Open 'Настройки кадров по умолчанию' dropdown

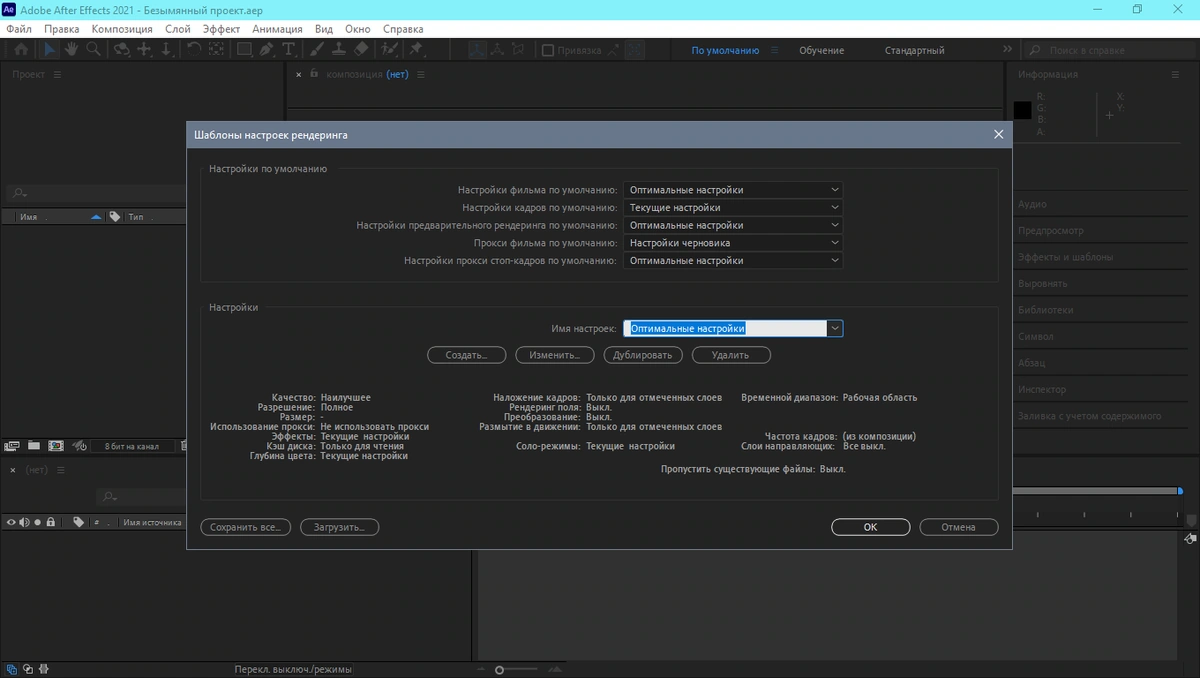click(733, 207)
